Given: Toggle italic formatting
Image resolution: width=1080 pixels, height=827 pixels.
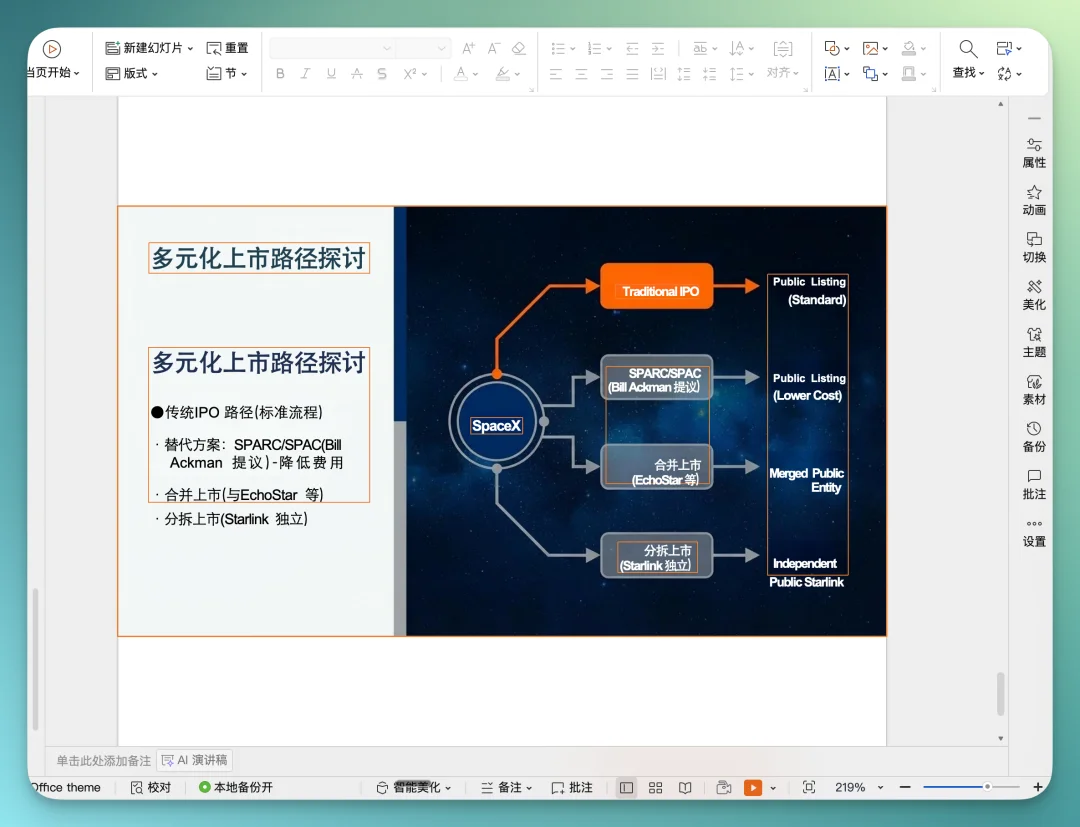Looking at the screenshot, I should click(x=305, y=73).
